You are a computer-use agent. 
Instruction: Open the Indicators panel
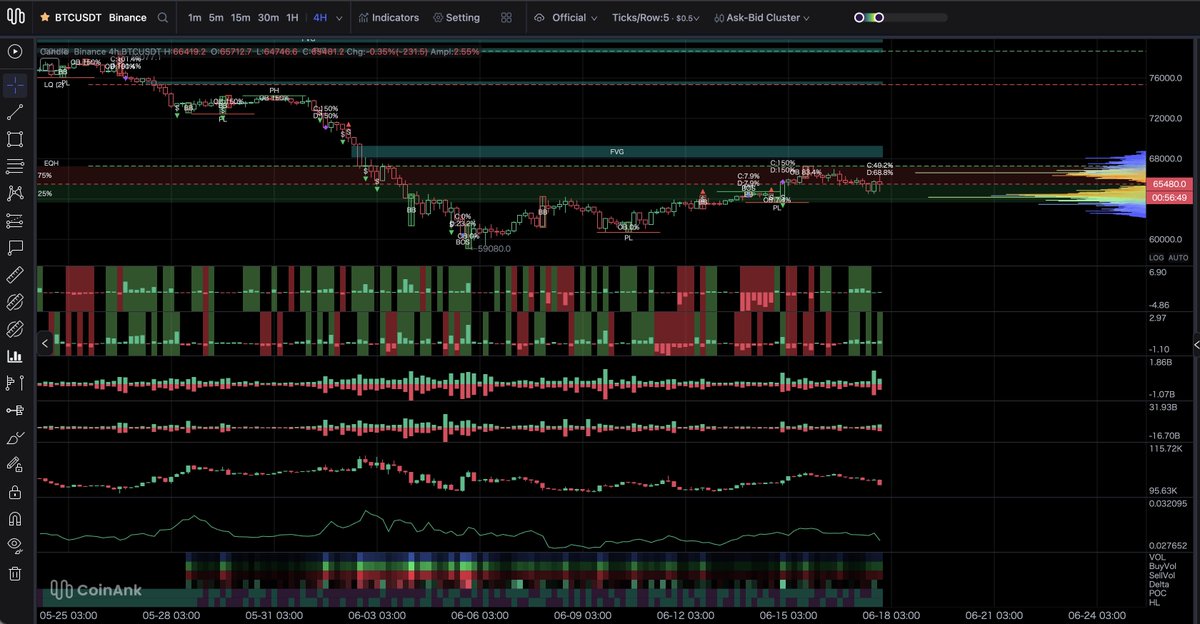click(388, 18)
